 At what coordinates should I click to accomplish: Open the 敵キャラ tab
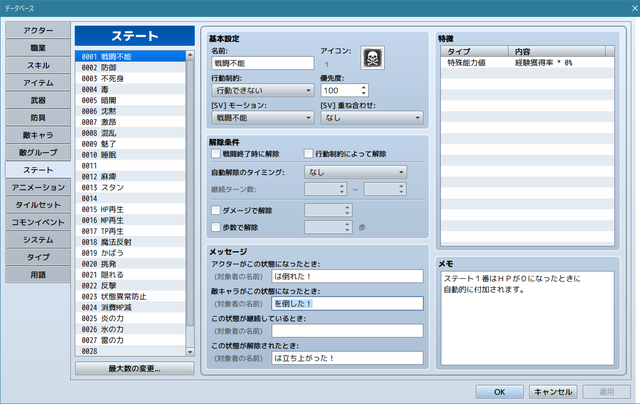click(x=38, y=135)
